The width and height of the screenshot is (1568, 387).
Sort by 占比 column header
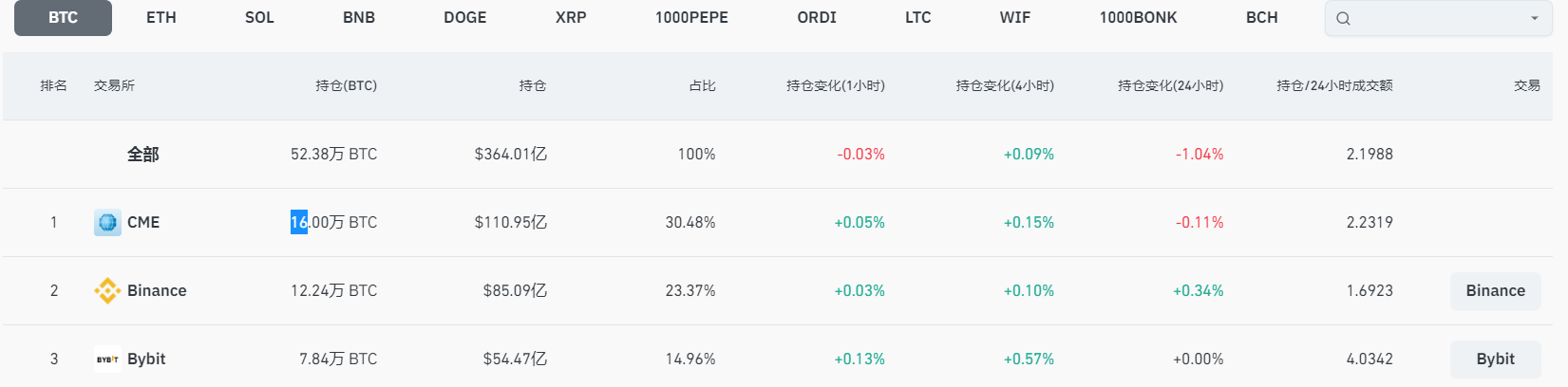[702, 86]
